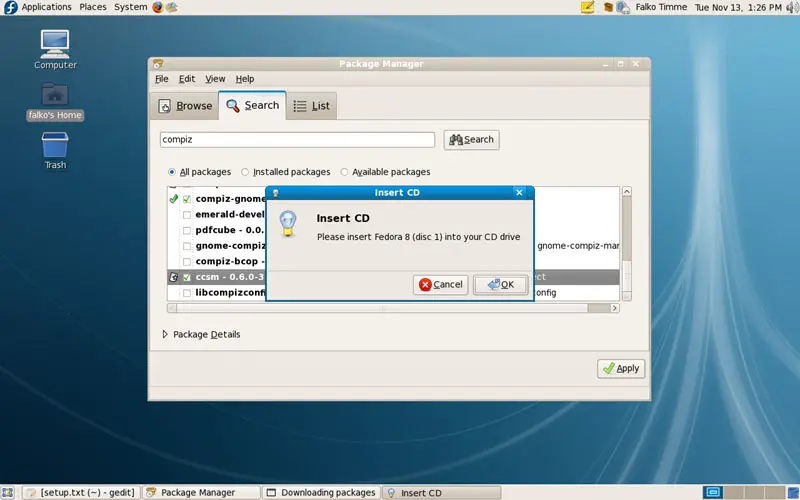Click the Falko Timme user name in panel

click(661, 7)
